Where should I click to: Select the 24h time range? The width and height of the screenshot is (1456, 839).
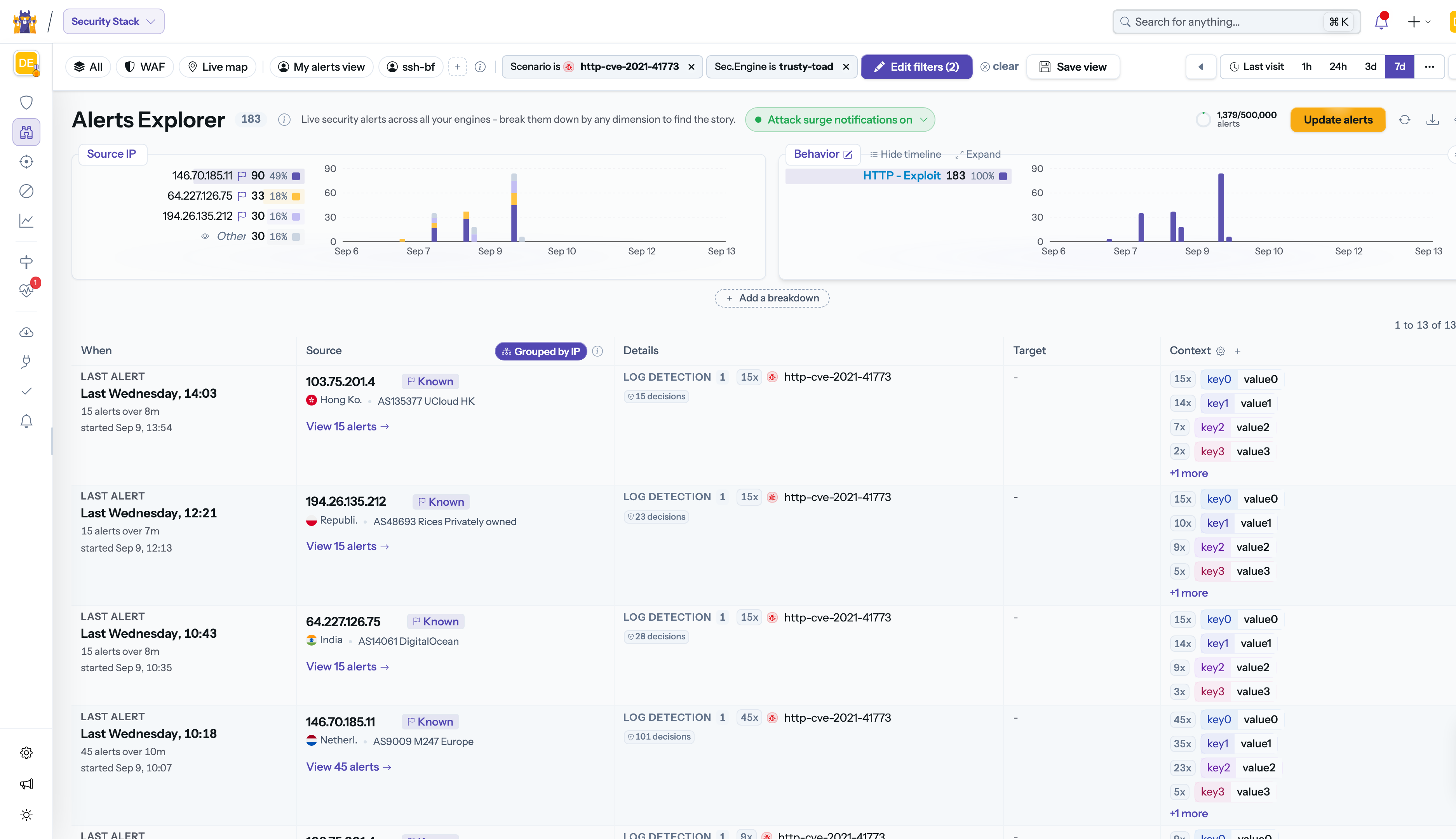1338,67
